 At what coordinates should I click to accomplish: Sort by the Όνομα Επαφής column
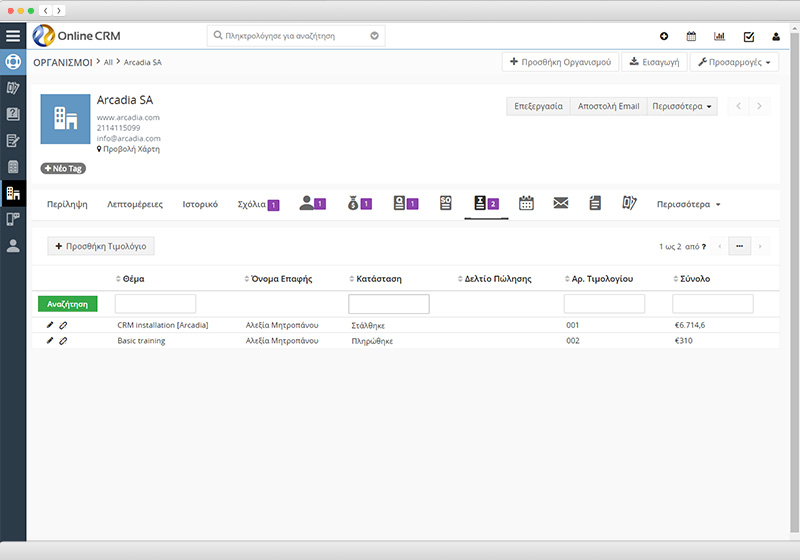[278, 278]
